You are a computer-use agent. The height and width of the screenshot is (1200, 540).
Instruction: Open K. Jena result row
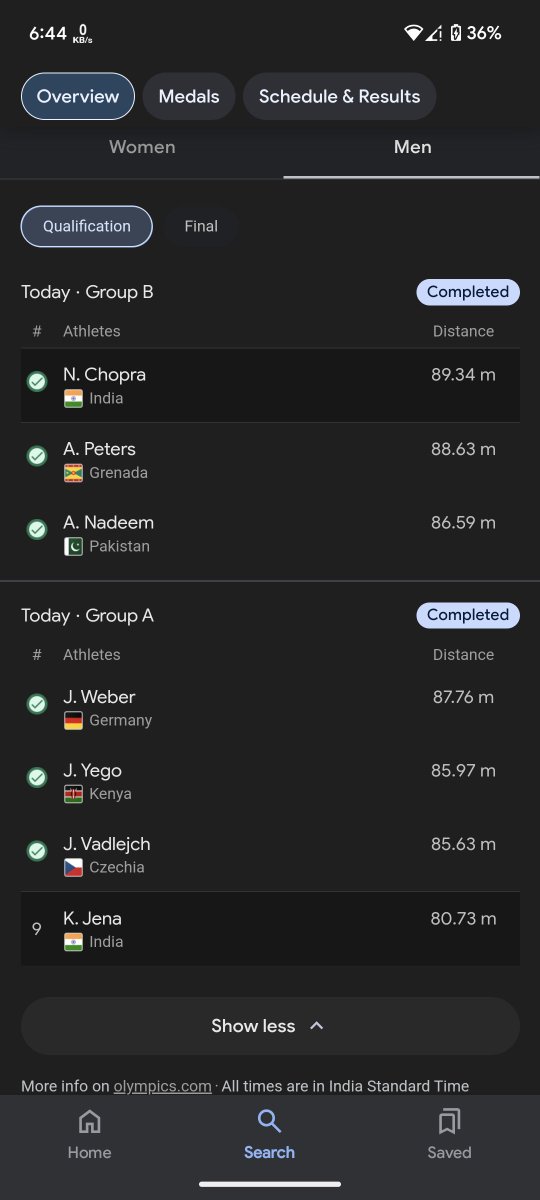coord(270,929)
